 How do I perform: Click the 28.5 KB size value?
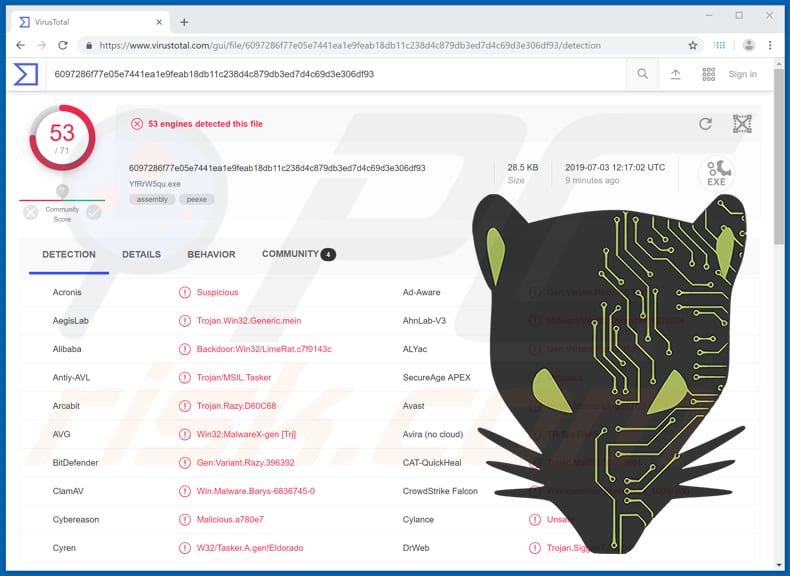tap(522, 167)
